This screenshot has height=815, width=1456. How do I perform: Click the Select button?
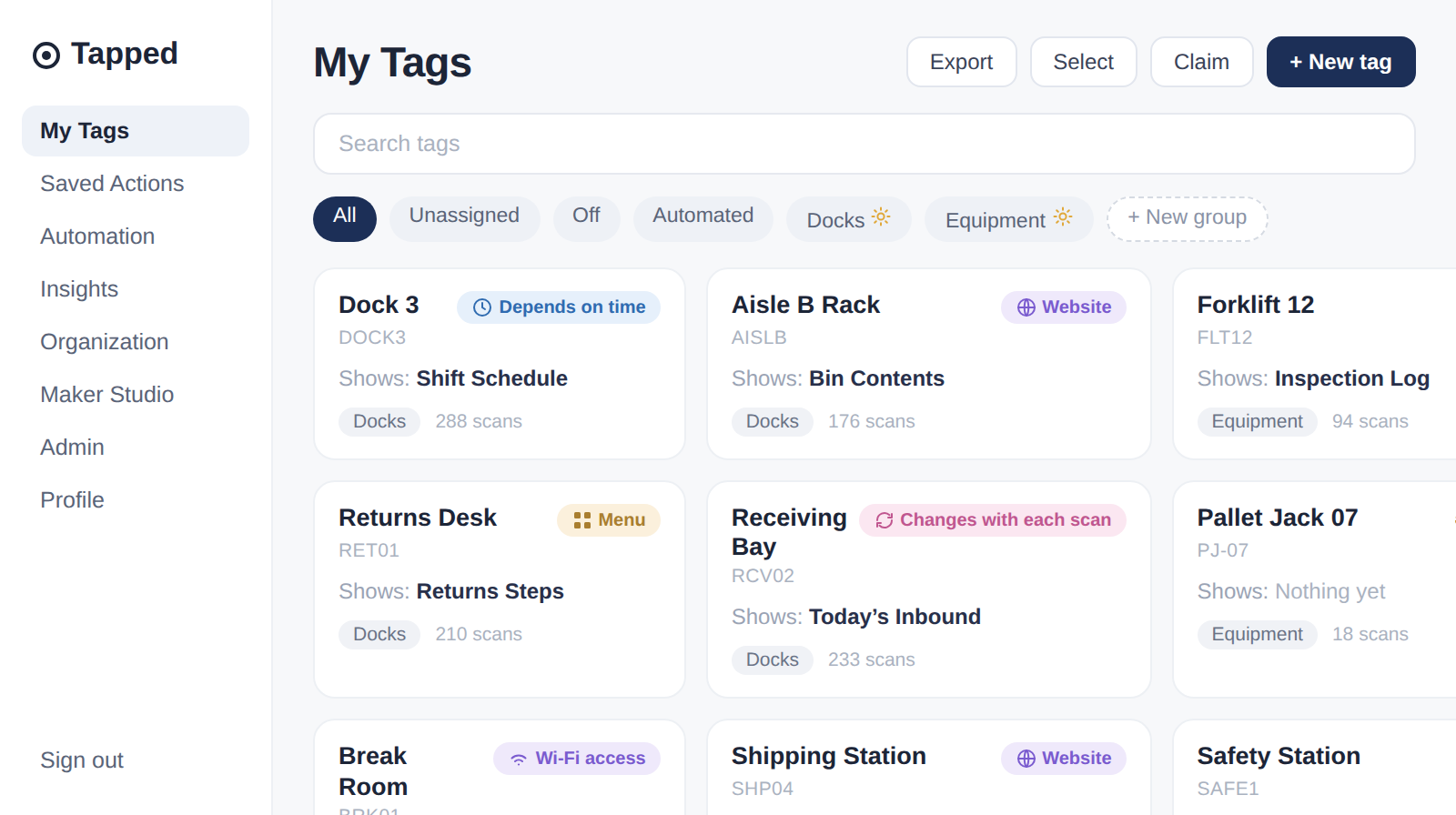point(1083,62)
